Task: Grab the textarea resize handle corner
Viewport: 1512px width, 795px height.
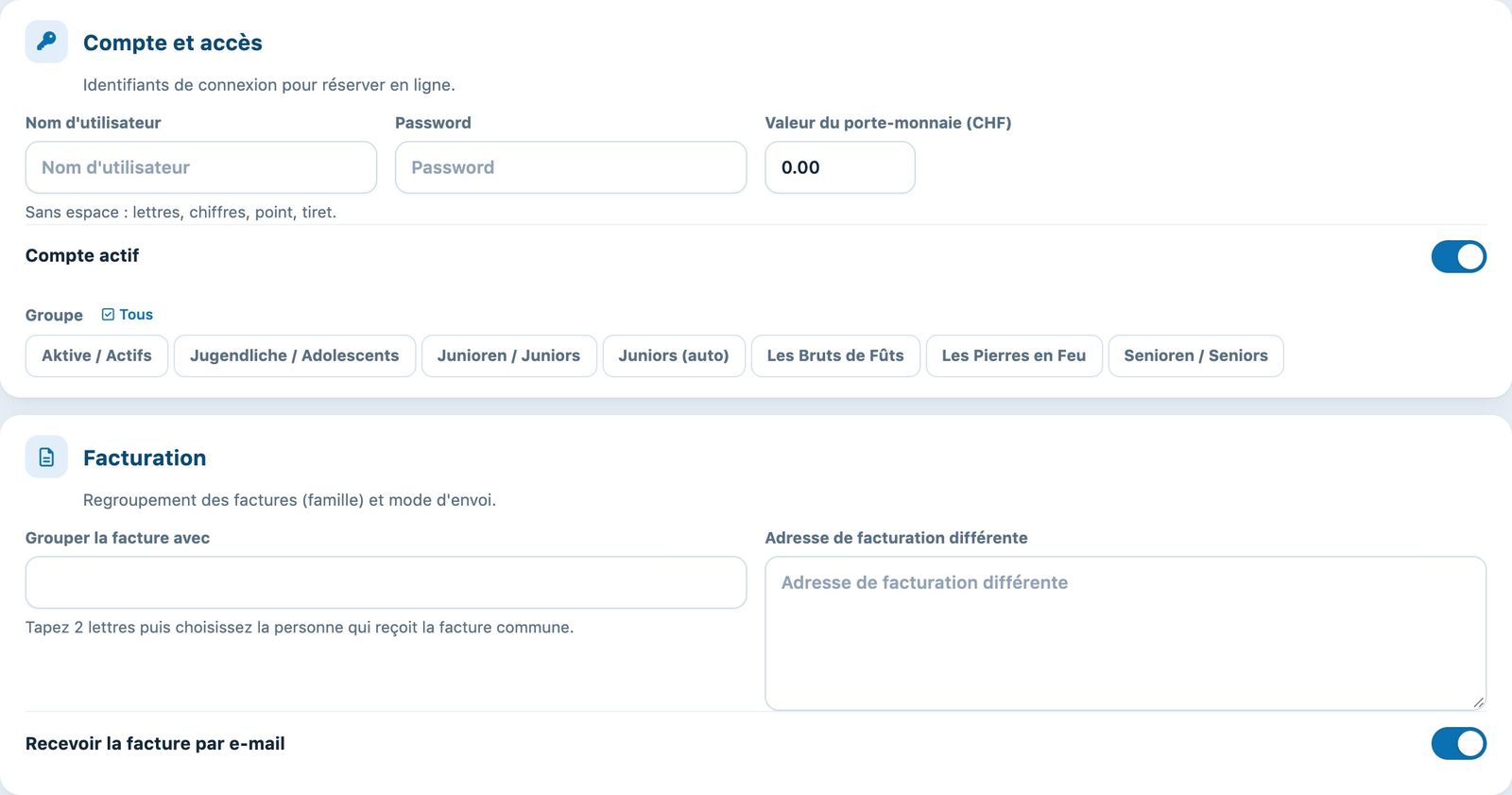Action: (1478, 701)
